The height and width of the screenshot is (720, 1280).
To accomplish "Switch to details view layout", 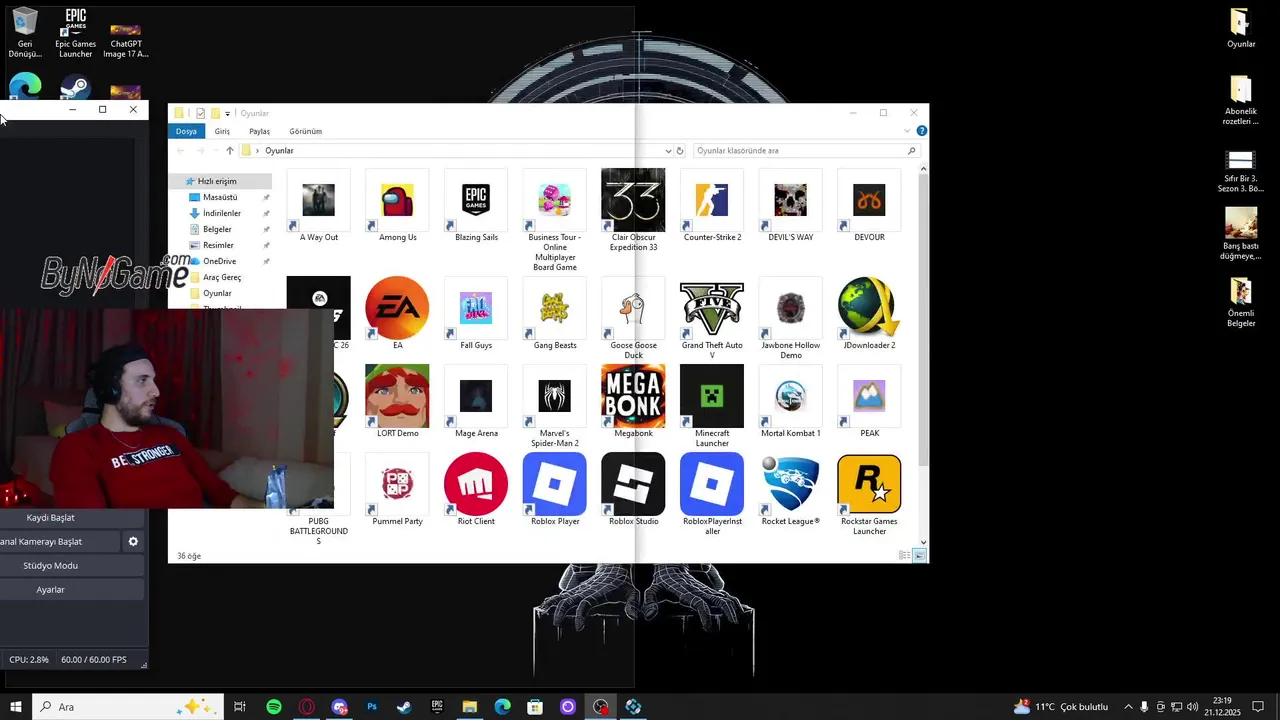I will 905,555.
